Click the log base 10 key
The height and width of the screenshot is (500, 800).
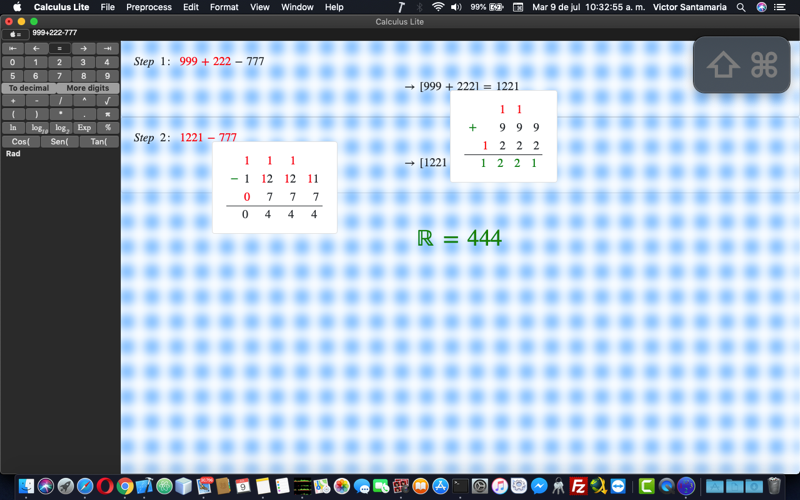(39, 128)
